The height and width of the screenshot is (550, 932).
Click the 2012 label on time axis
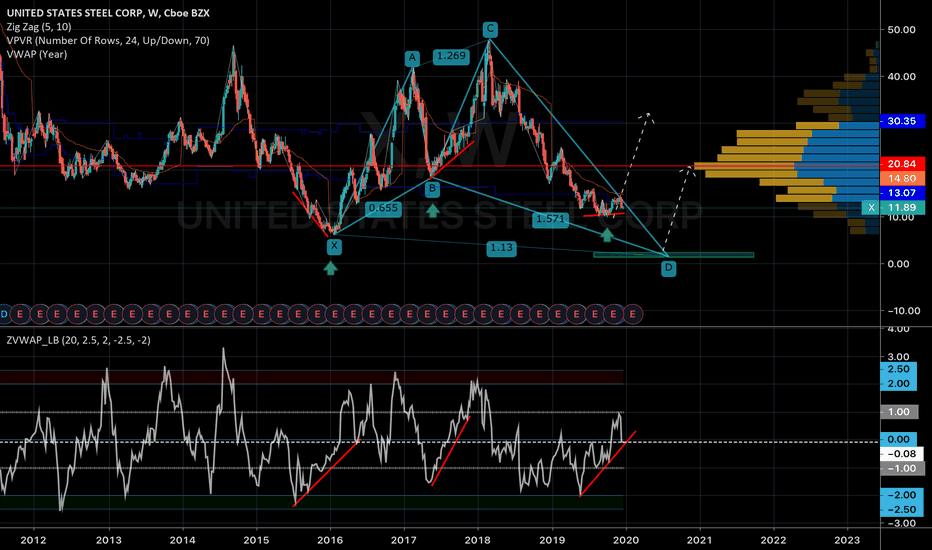(x=33, y=540)
